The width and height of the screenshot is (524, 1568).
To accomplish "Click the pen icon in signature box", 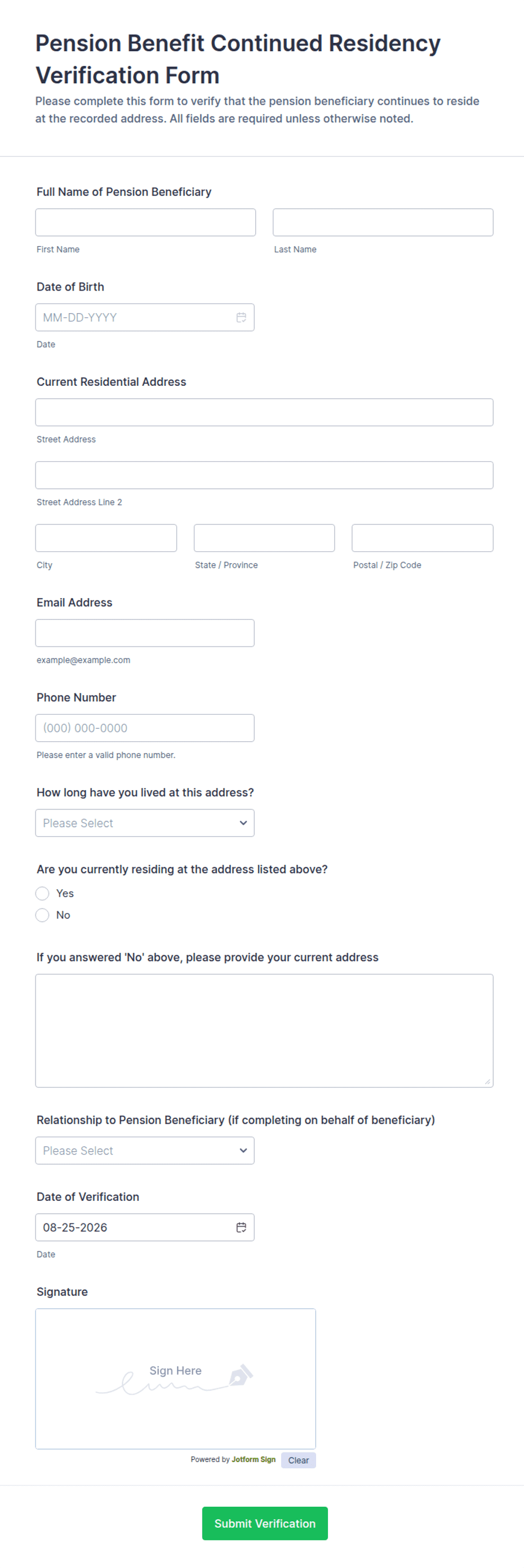I will click(241, 1374).
